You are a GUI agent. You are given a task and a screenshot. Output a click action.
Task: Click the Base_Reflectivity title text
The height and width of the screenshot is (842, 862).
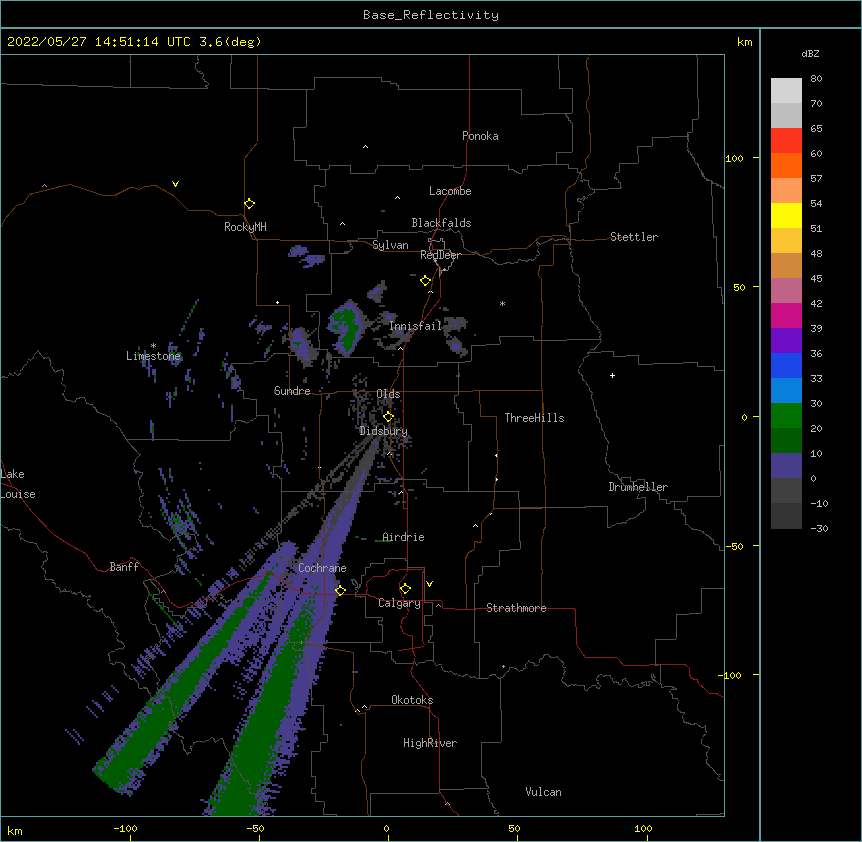pos(431,15)
